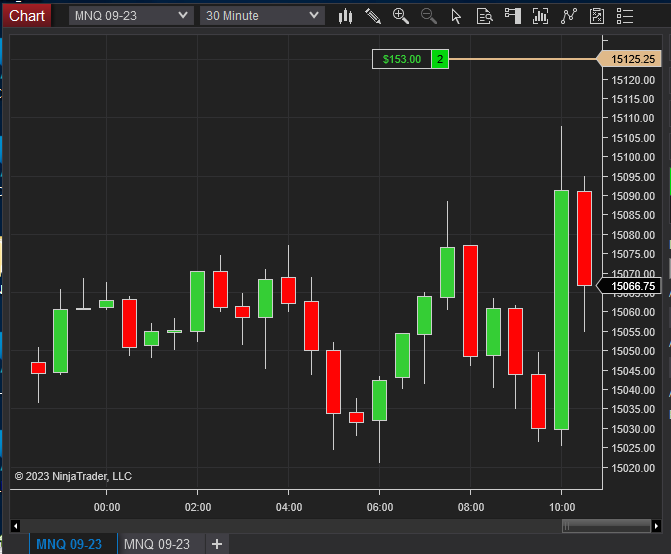Click the horizontal scrollbar thumb
Image resolution: width=671 pixels, height=554 pixels.
[x=606, y=526]
